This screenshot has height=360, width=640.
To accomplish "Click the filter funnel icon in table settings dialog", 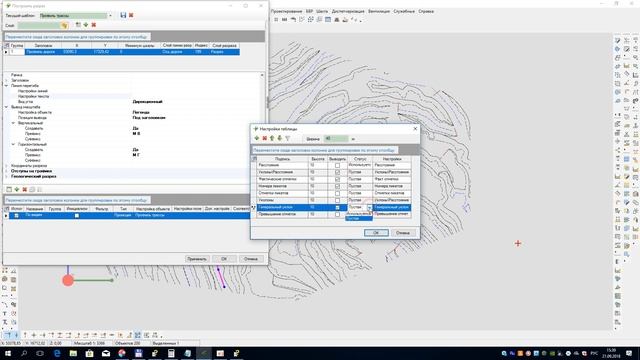I will click(x=287, y=139).
